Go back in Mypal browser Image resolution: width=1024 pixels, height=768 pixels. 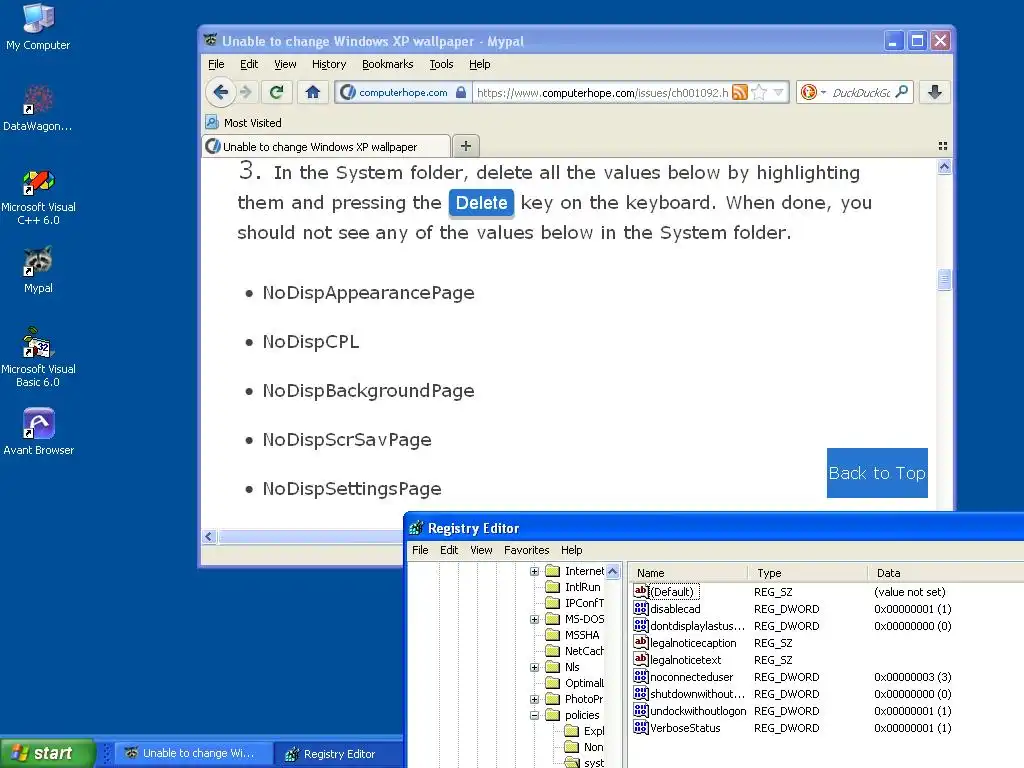pyautogui.click(x=221, y=92)
